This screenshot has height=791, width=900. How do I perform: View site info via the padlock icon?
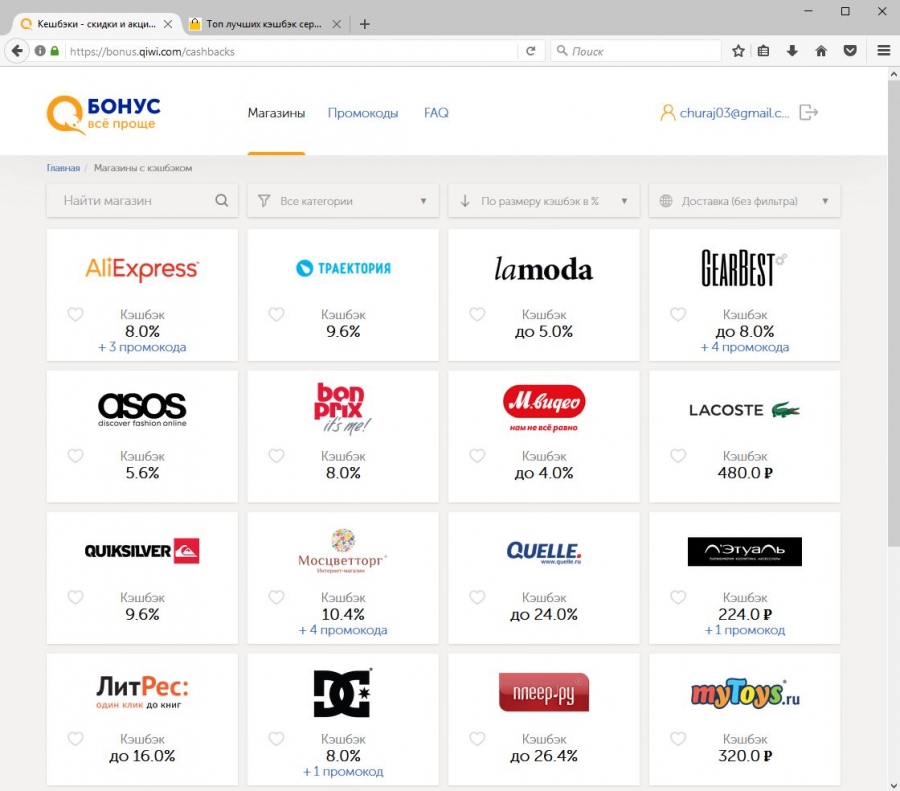tap(55, 51)
